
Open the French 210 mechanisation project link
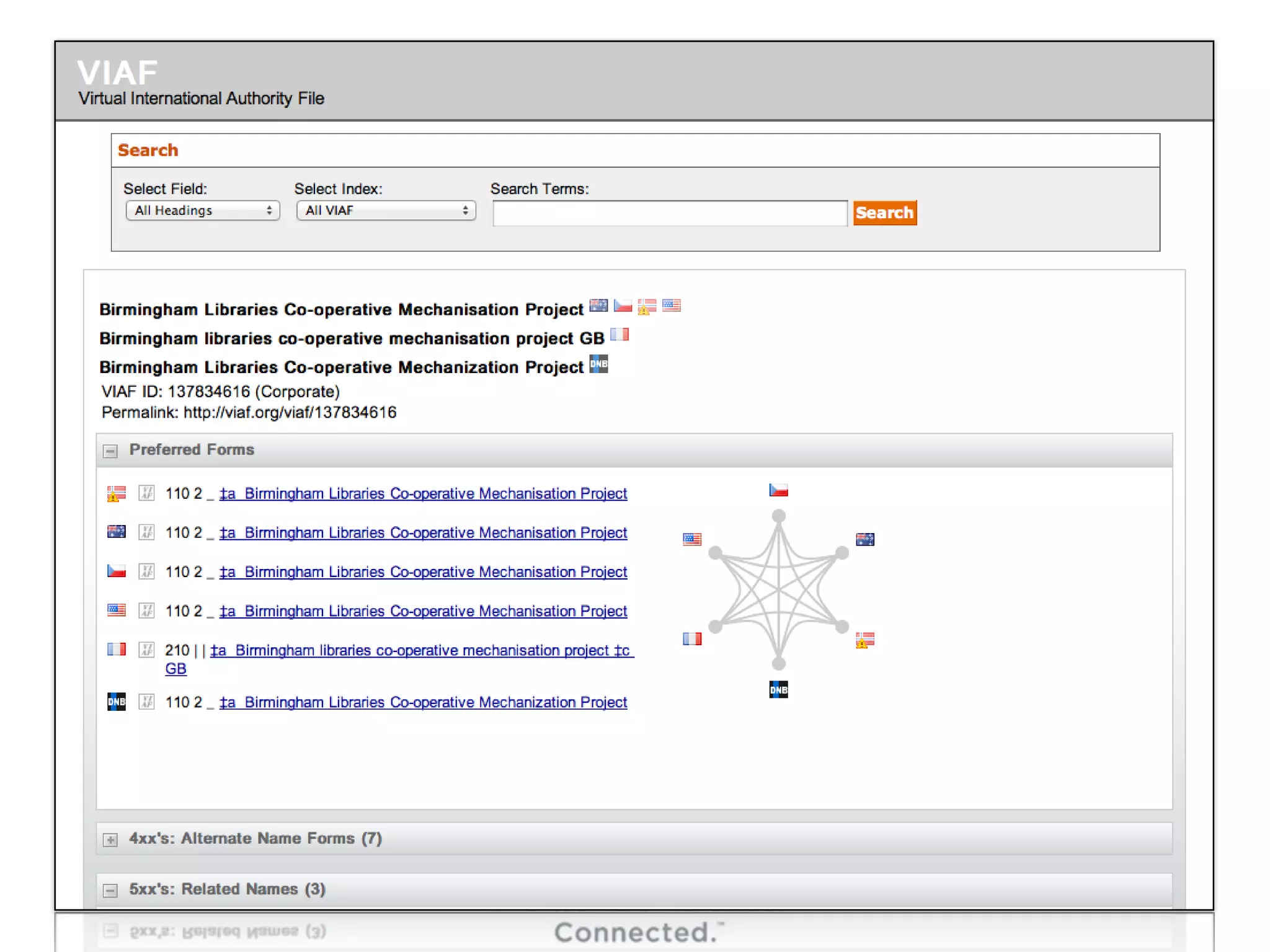point(422,650)
